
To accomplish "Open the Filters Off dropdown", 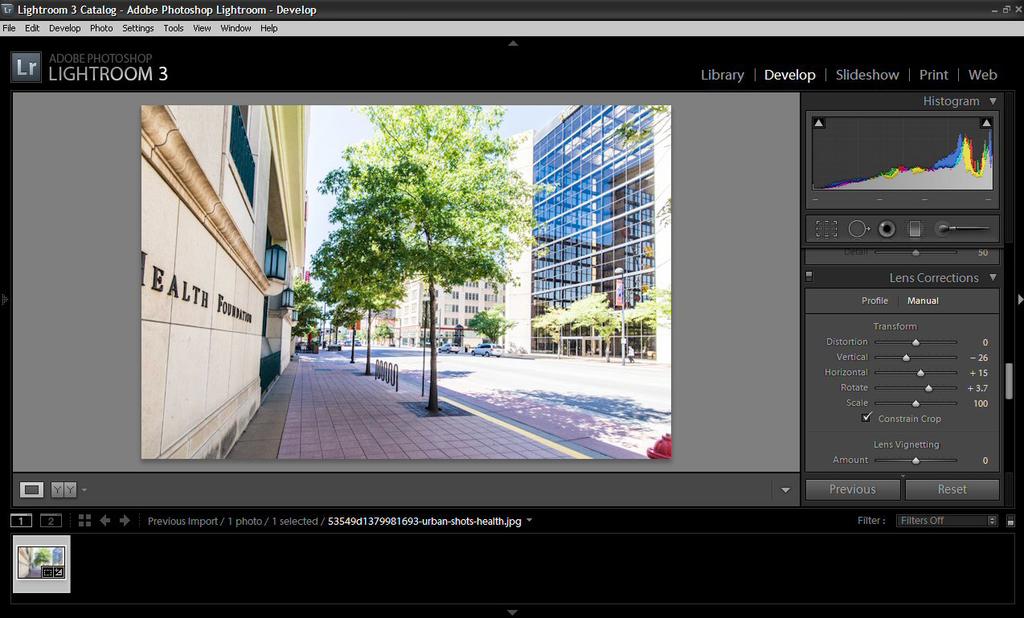I will tap(947, 520).
